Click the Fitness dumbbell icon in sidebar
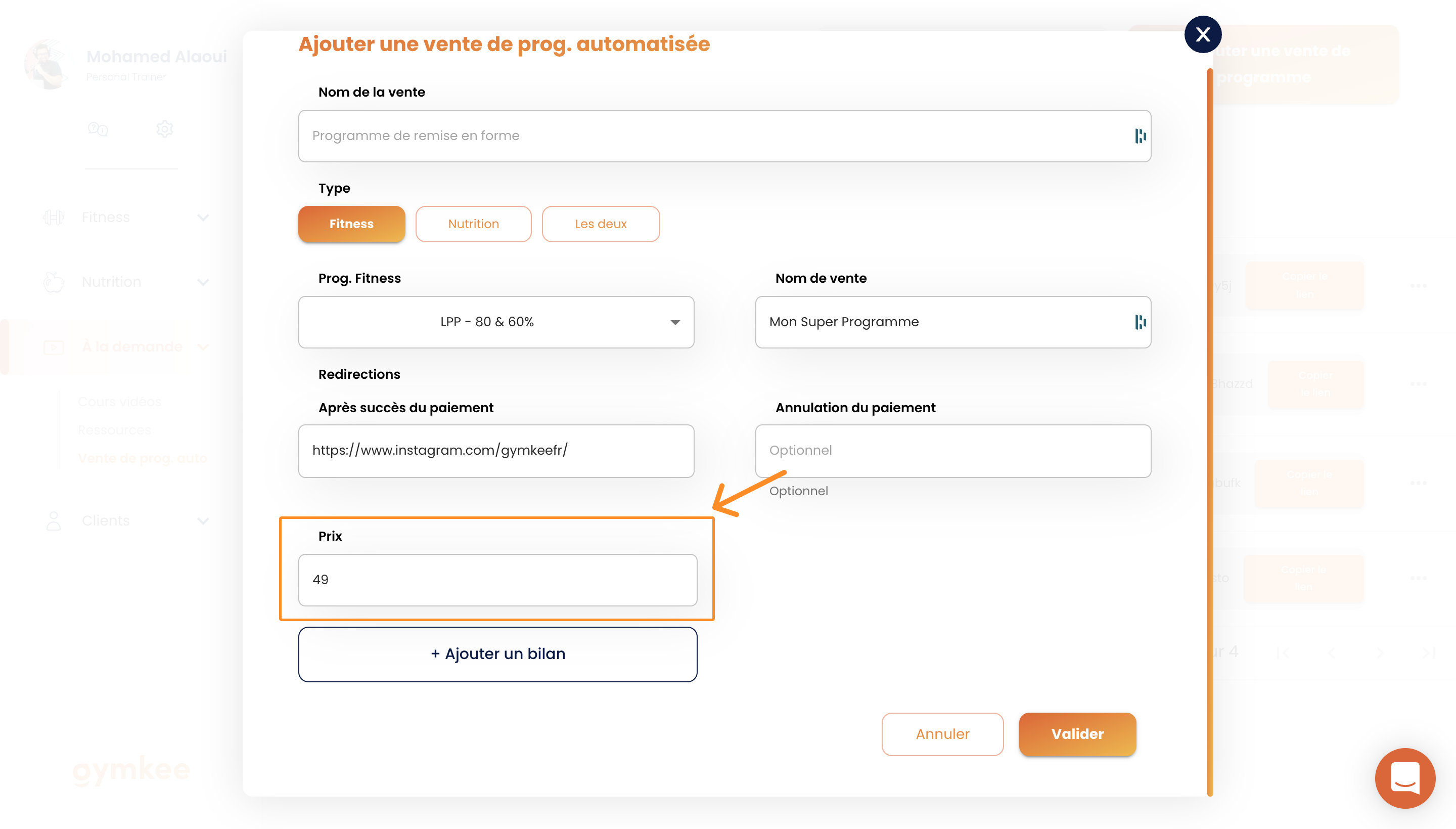Viewport: 1456px width, 829px height. [54, 217]
